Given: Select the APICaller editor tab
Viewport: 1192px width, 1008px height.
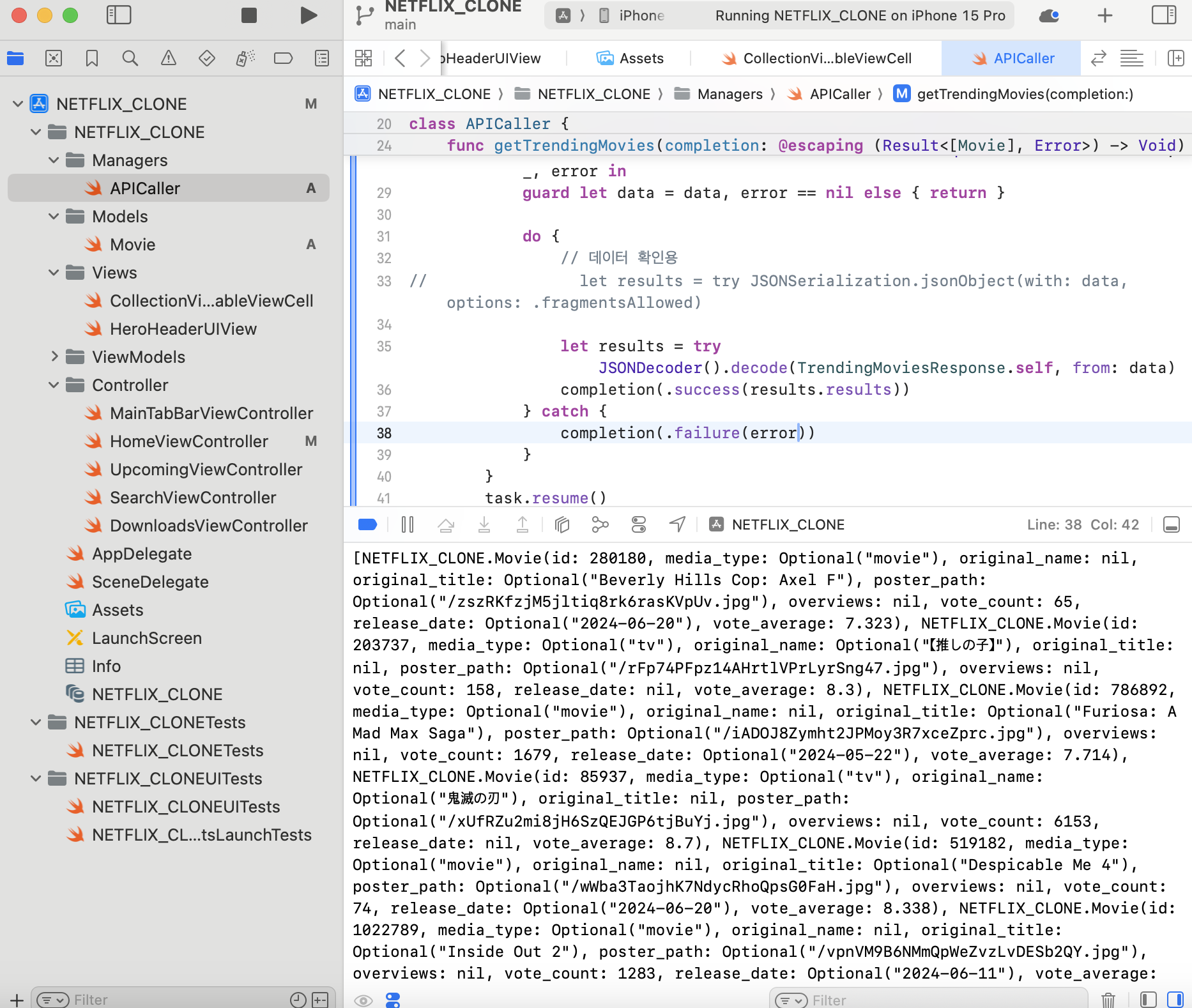Looking at the screenshot, I should pyautogui.click(x=1012, y=59).
